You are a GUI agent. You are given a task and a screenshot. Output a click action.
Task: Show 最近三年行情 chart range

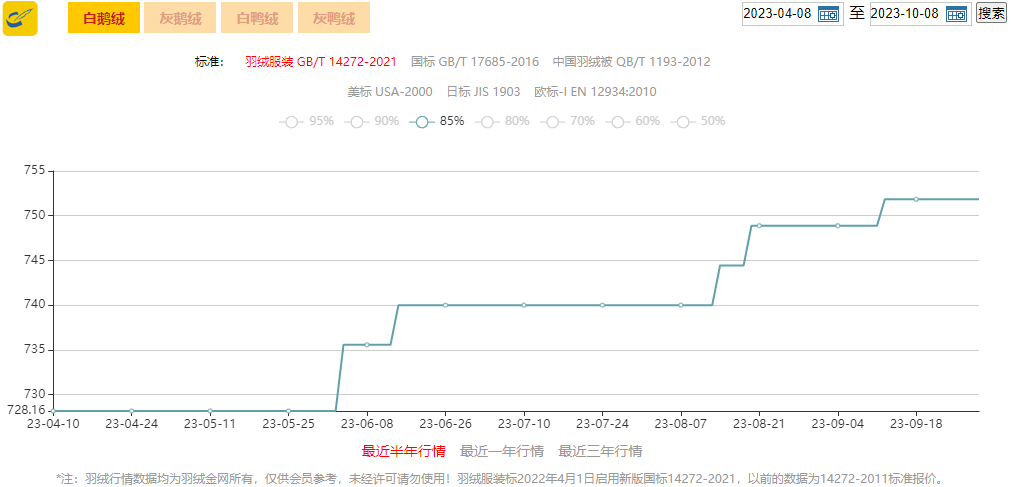pos(600,451)
